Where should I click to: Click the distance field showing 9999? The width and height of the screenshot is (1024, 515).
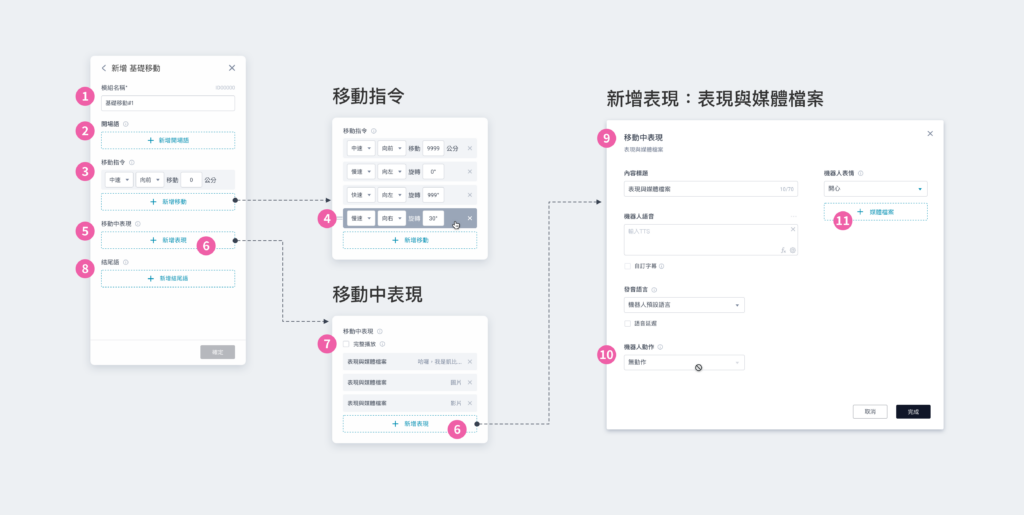[x=433, y=148]
